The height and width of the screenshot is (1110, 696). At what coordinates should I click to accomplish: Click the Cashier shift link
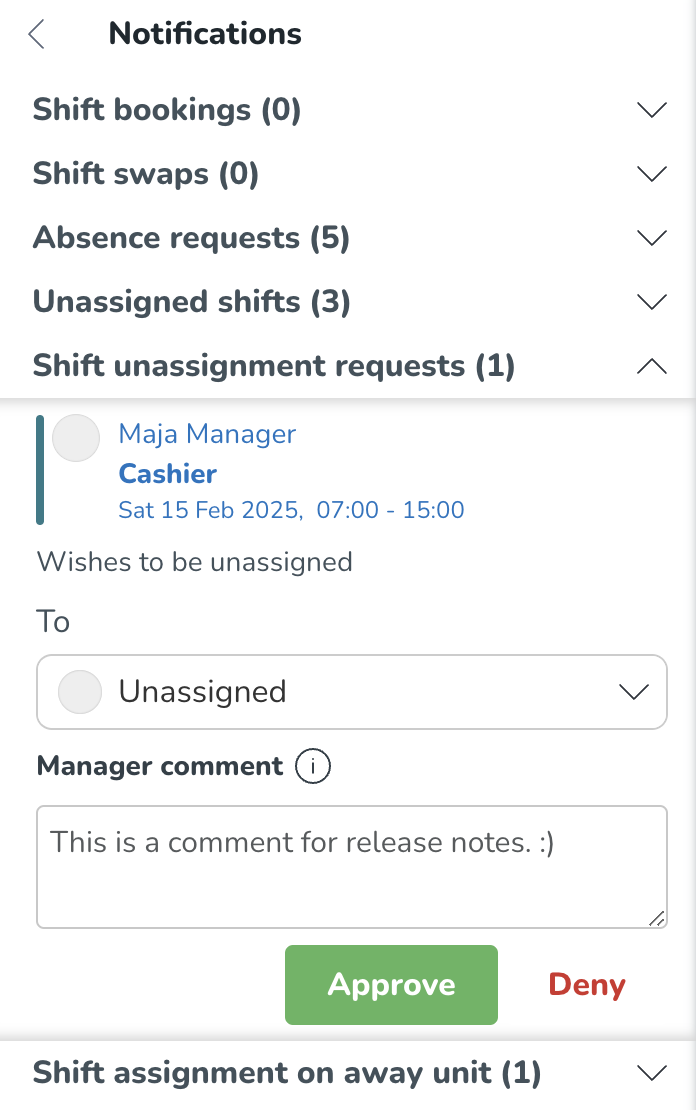tap(168, 474)
